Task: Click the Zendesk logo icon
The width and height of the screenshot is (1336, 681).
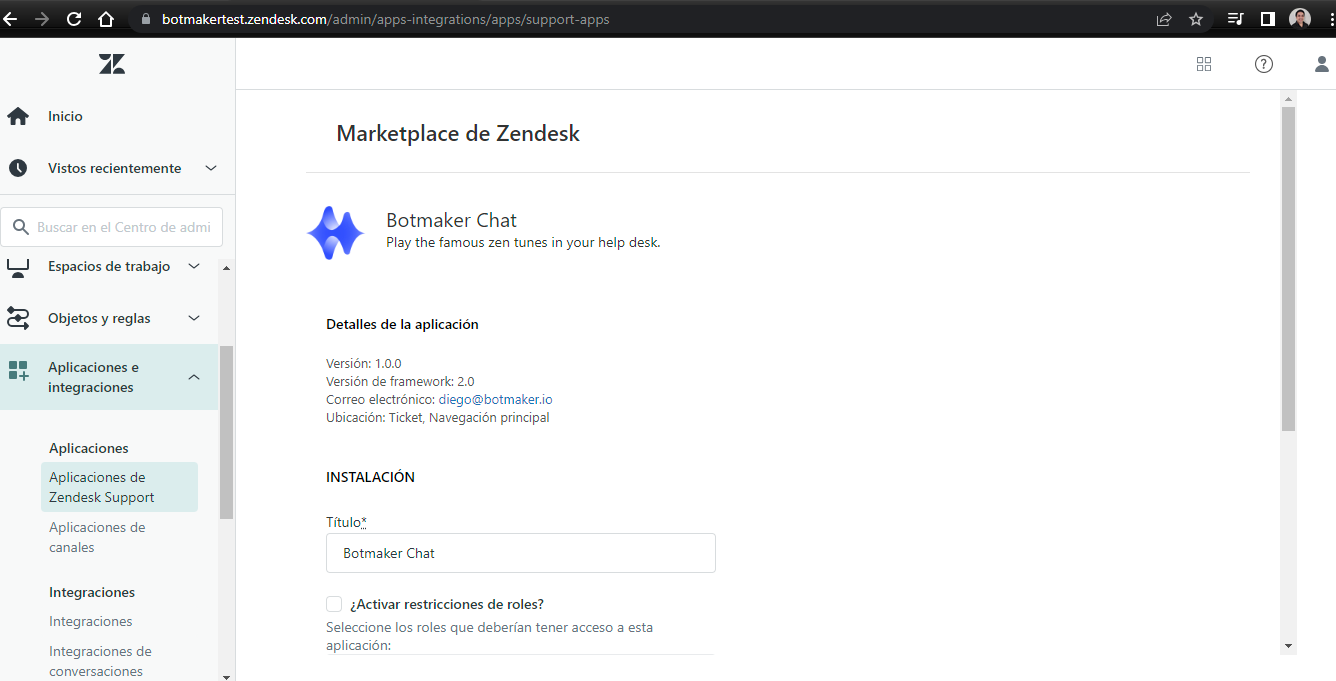Action: [x=112, y=64]
